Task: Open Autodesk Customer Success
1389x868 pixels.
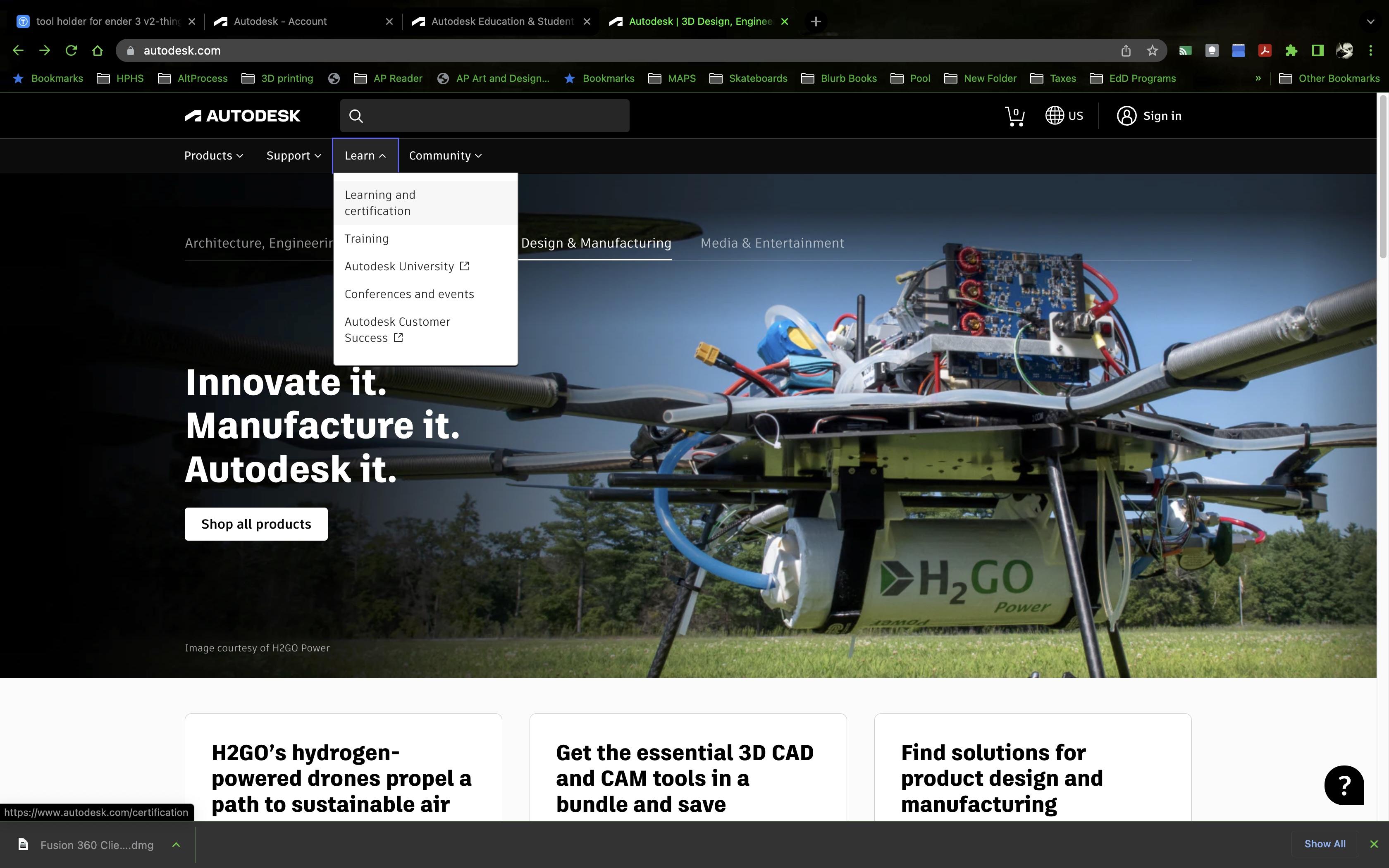Action: 397,329
